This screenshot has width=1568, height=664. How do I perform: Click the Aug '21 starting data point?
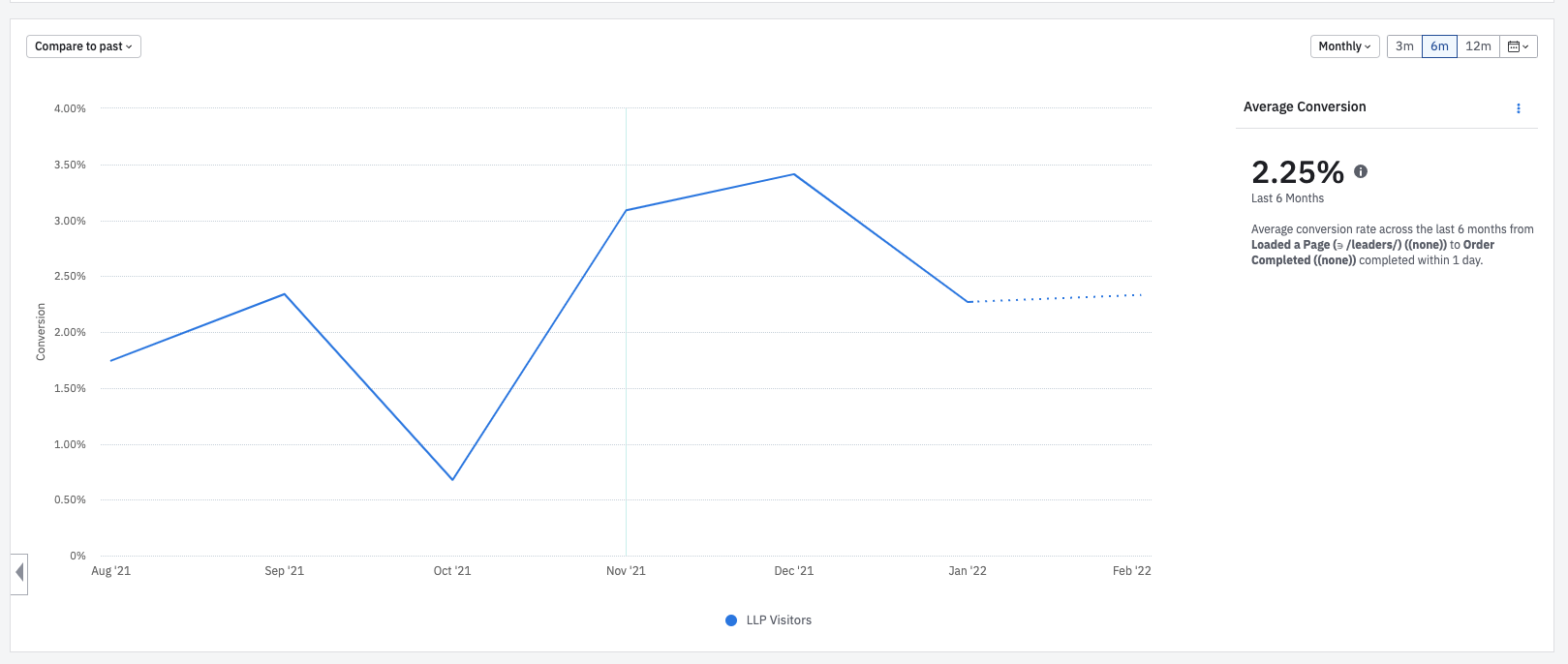(x=111, y=361)
